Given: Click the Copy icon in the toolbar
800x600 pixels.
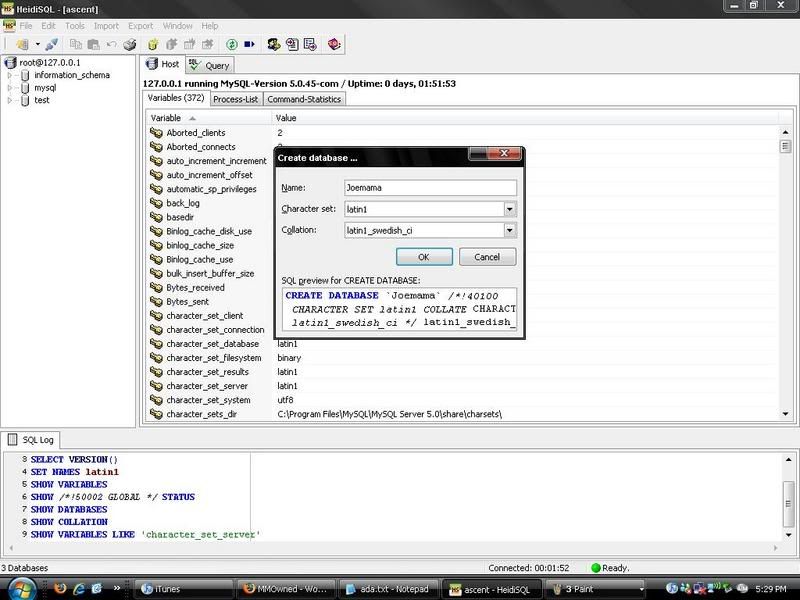Looking at the screenshot, I should coord(76,44).
